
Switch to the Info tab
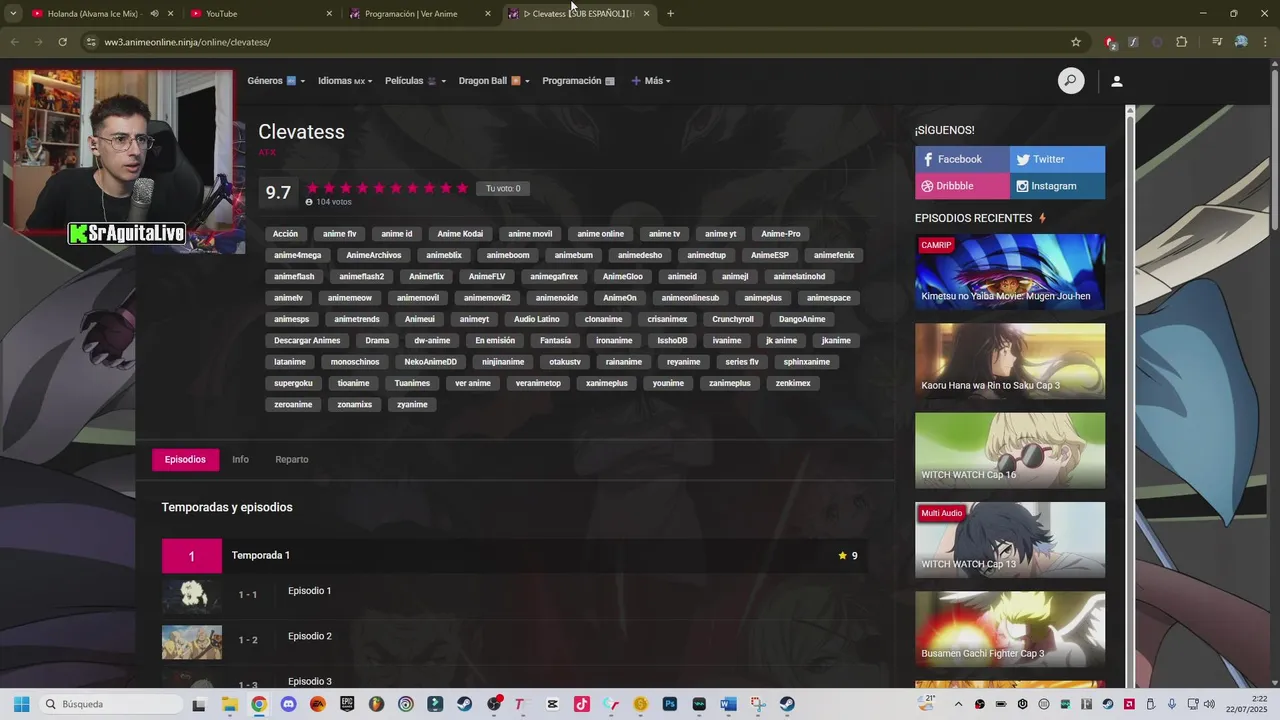tap(240, 459)
